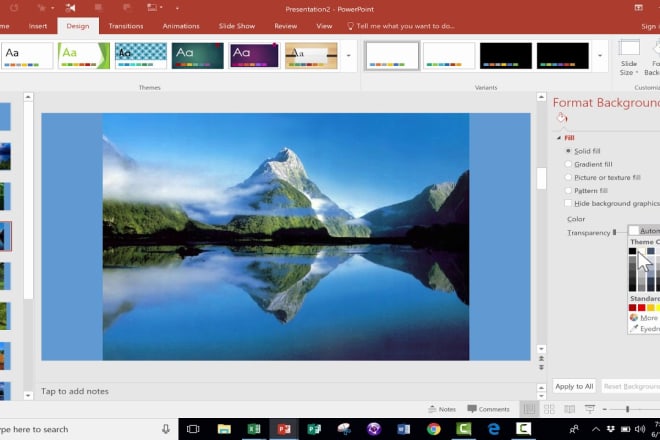This screenshot has width=660, height=440.
Task: Click the microphone icon in the search box
Action: coord(166,429)
